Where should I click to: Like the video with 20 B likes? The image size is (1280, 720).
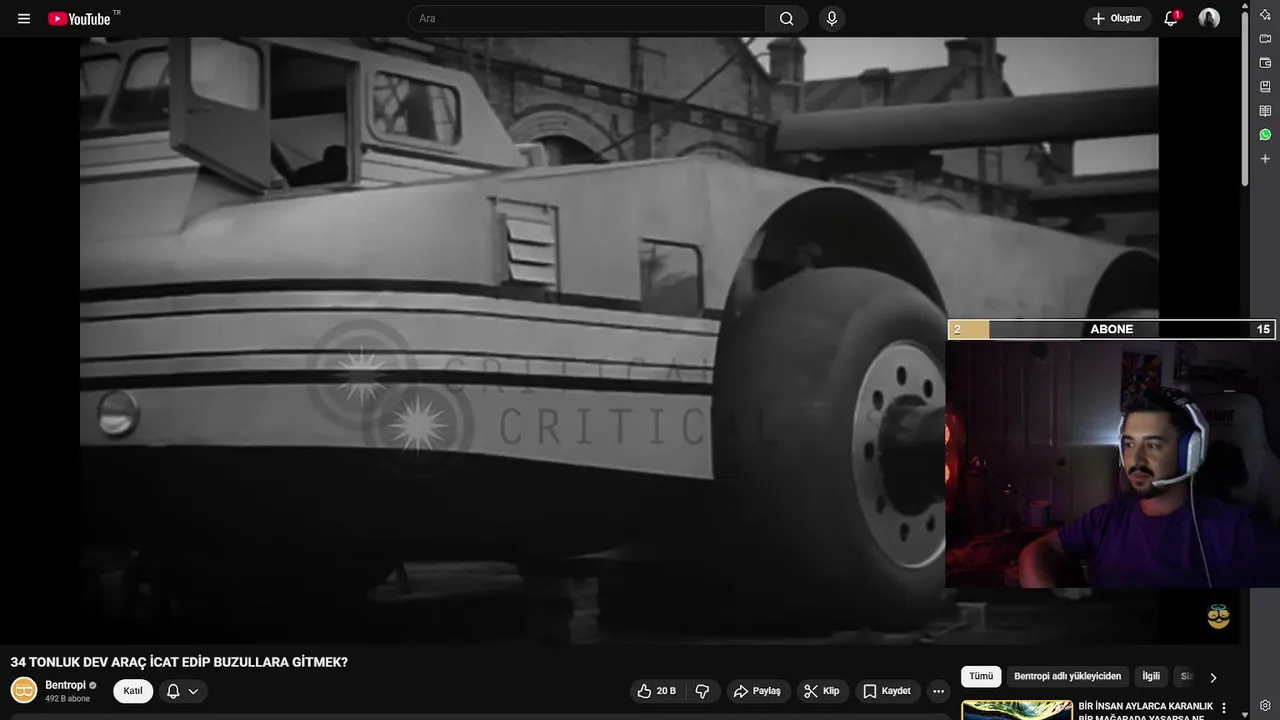tap(657, 691)
